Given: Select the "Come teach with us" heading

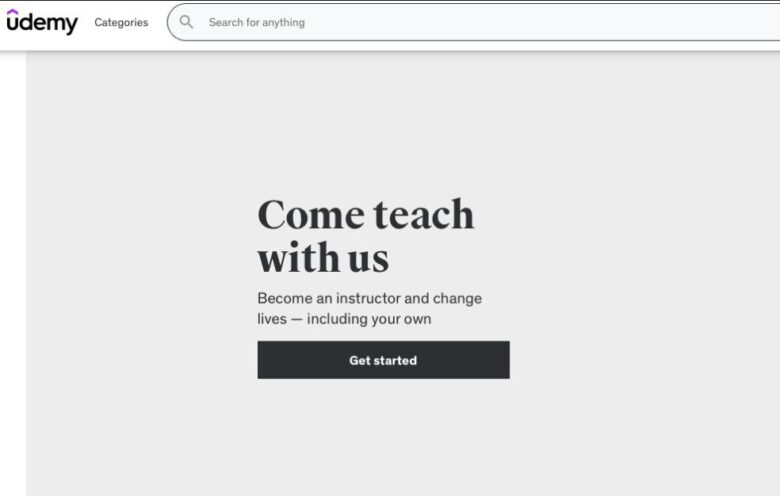Looking at the screenshot, I should (366, 235).
